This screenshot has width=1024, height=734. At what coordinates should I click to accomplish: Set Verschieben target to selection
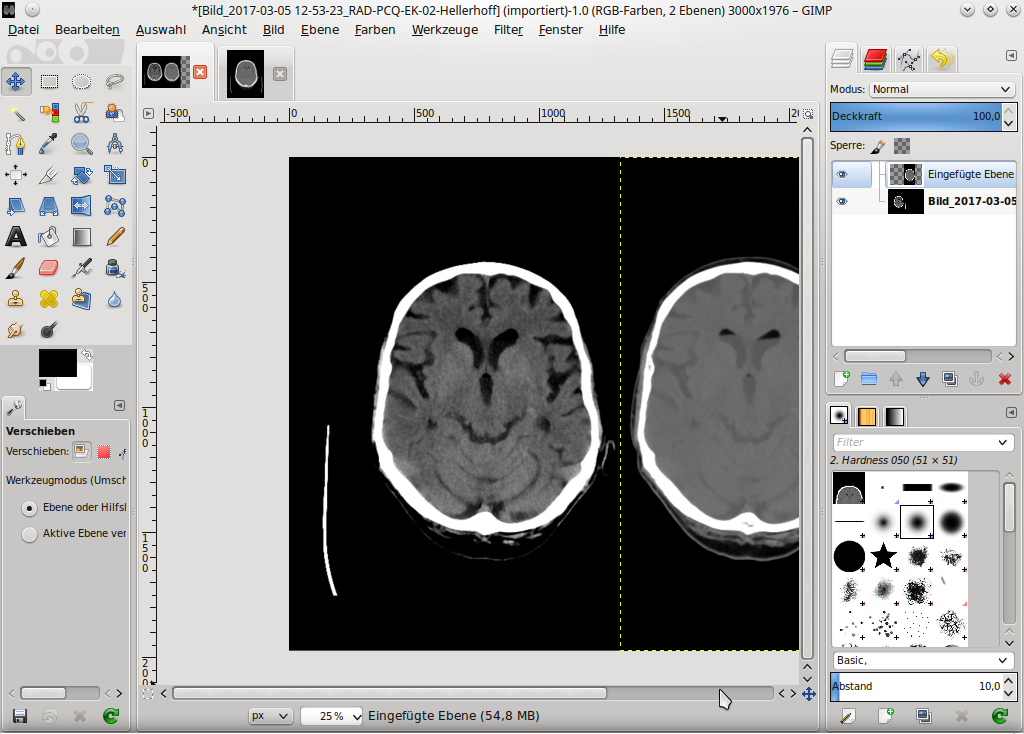103,451
